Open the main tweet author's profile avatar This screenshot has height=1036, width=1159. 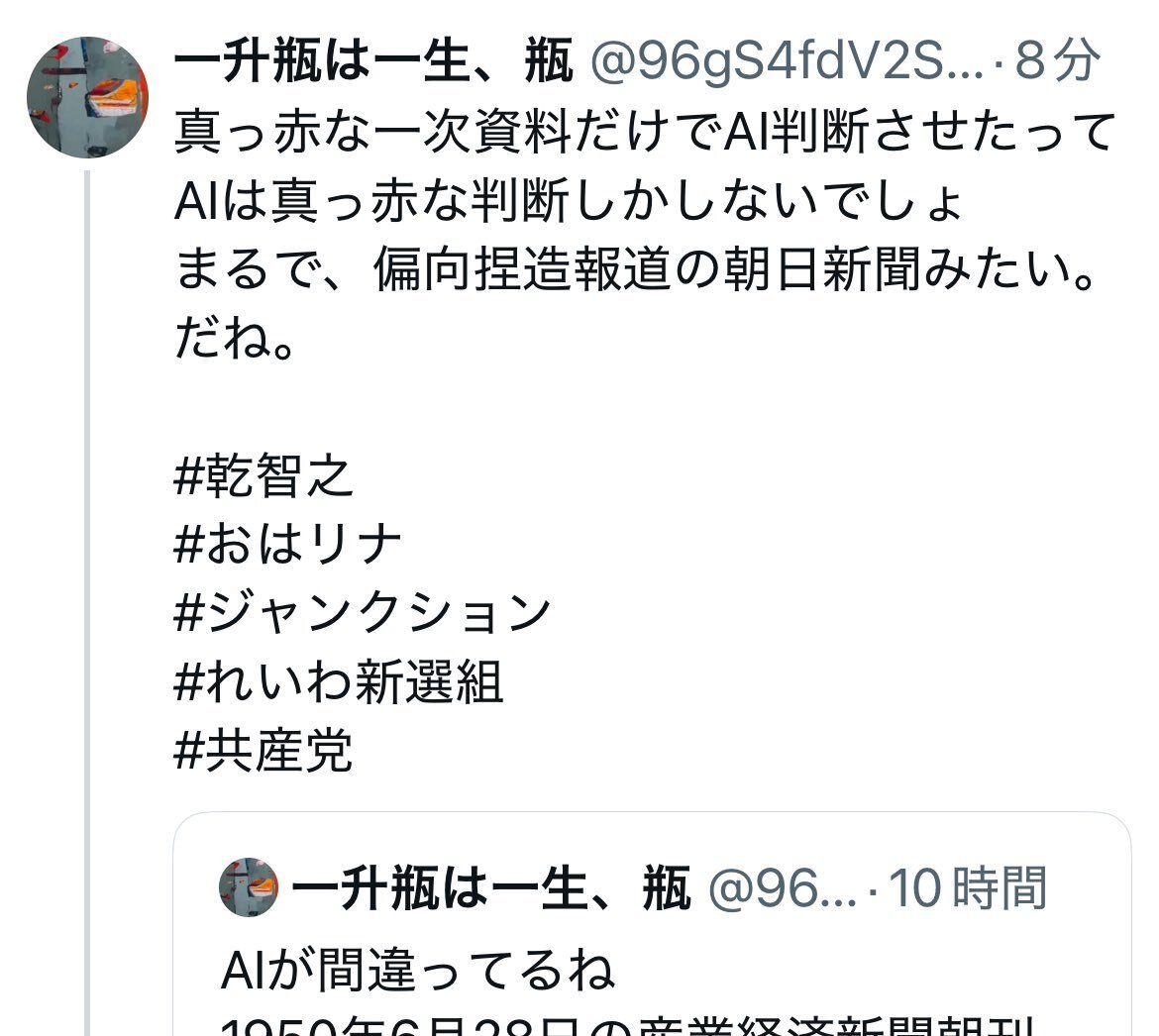pyautogui.click(x=87, y=97)
